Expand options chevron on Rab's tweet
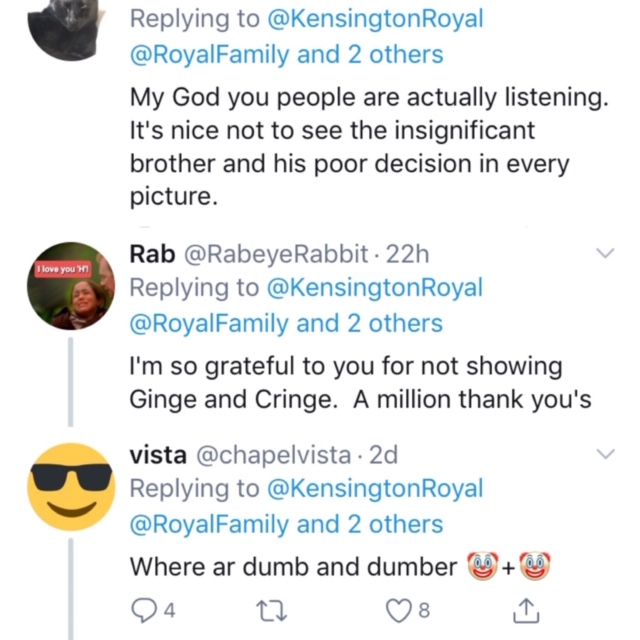The height and width of the screenshot is (640, 640). click(605, 255)
